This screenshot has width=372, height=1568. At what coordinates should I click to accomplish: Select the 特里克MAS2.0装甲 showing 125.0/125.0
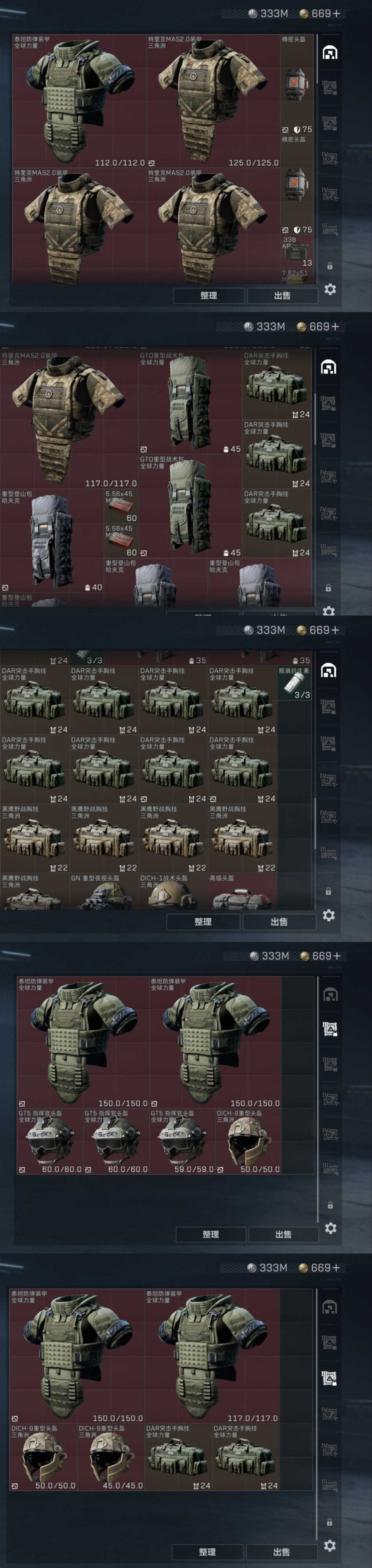[x=213, y=101]
